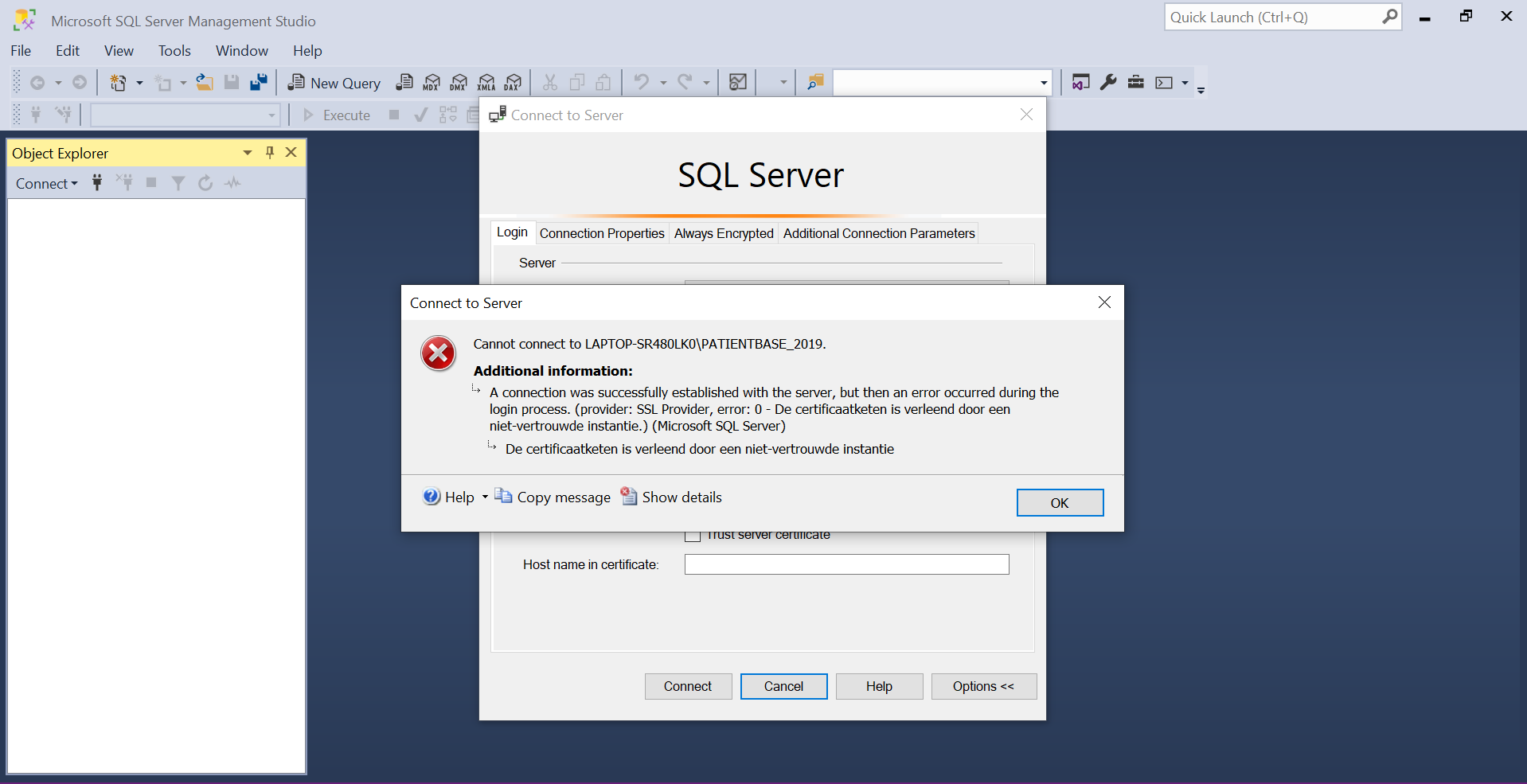Click the Show details icon in error dialog
The height and width of the screenshot is (784, 1527).
pyautogui.click(x=629, y=496)
